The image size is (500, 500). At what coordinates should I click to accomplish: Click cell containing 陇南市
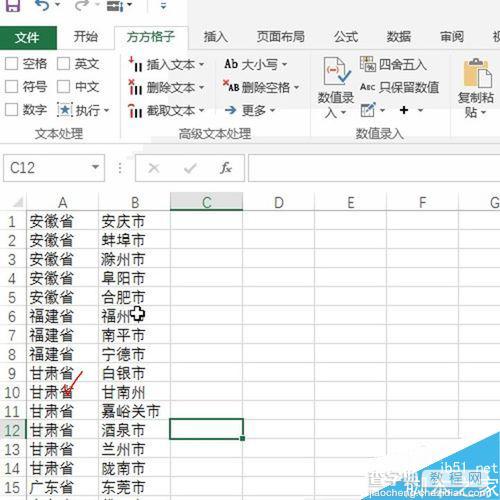(x=134, y=468)
